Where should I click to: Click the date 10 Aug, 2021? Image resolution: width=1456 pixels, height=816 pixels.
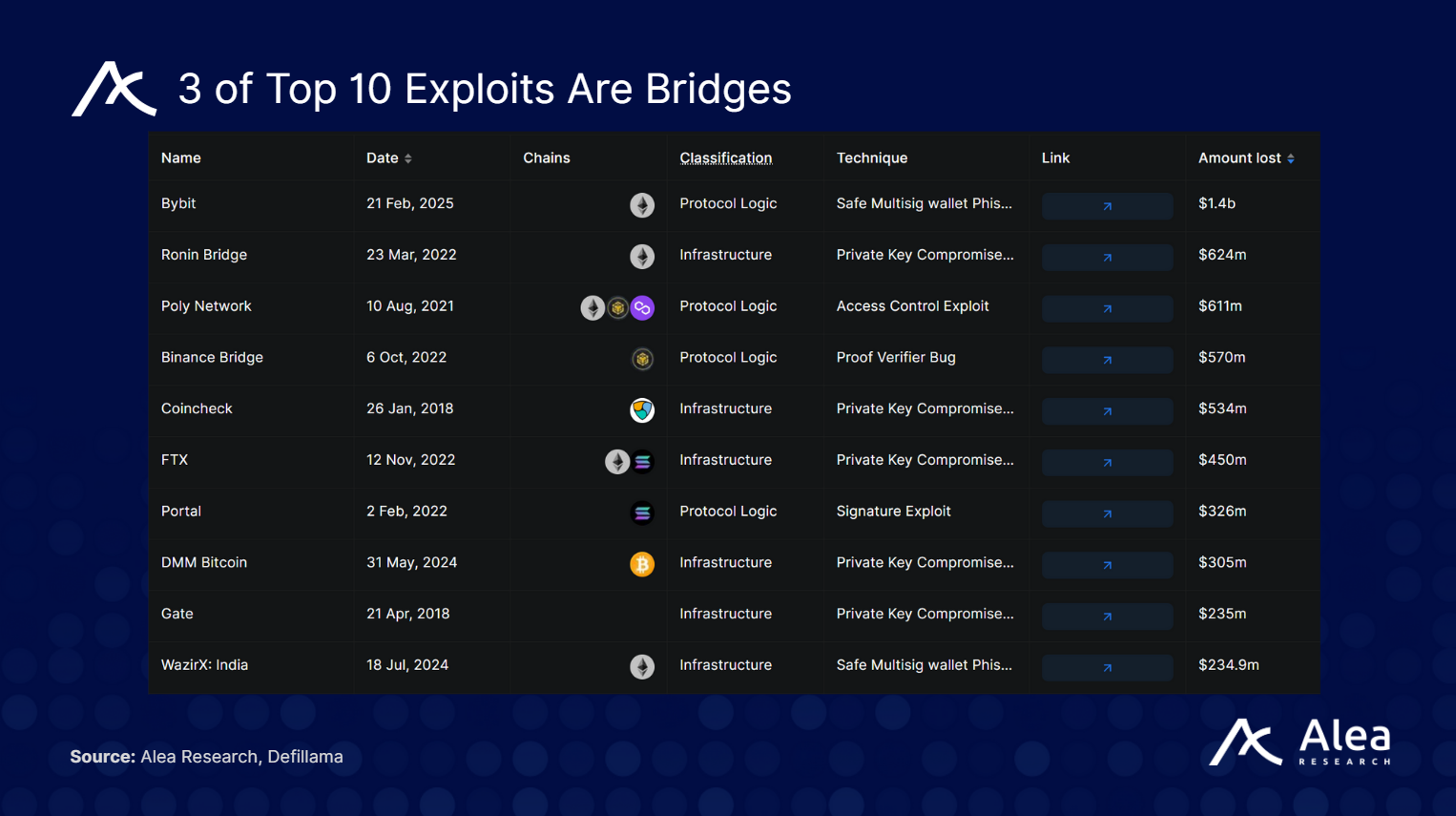pyautogui.click(x=410, y=306)
